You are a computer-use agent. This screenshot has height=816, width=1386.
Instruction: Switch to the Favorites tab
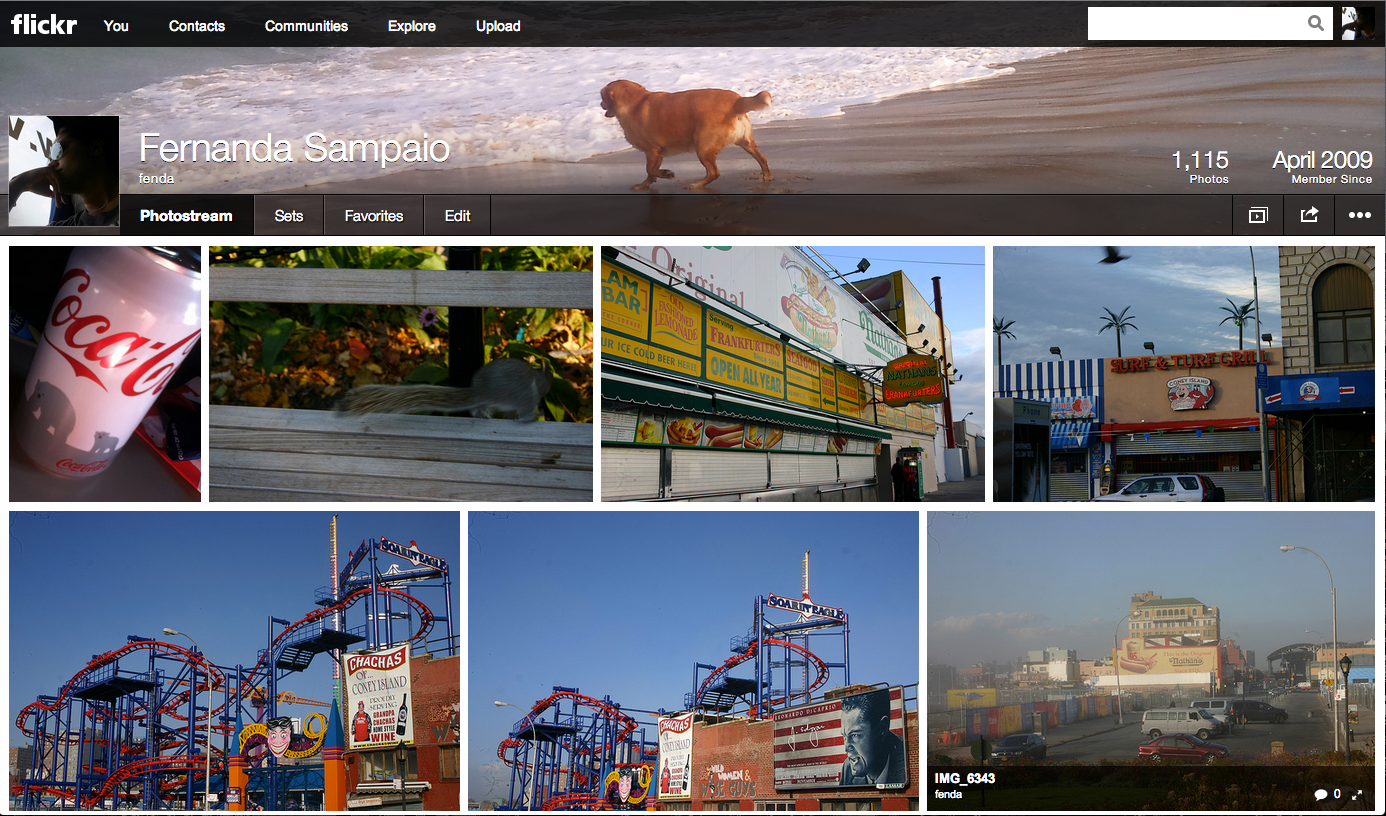coord(374,215)
